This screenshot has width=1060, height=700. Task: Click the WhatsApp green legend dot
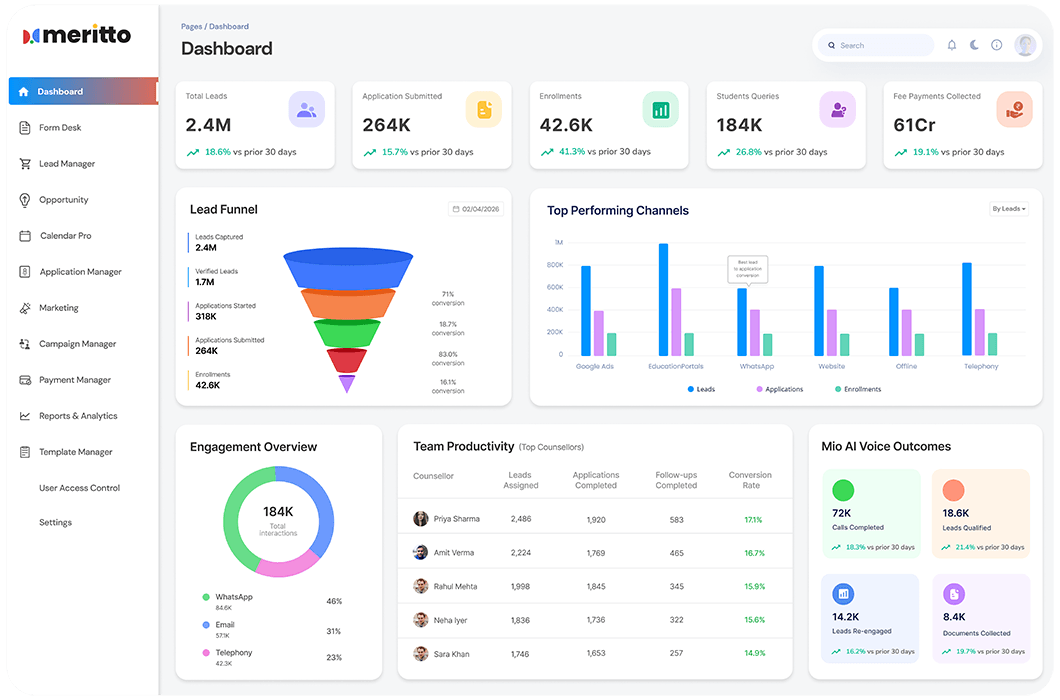click(206, 597)
